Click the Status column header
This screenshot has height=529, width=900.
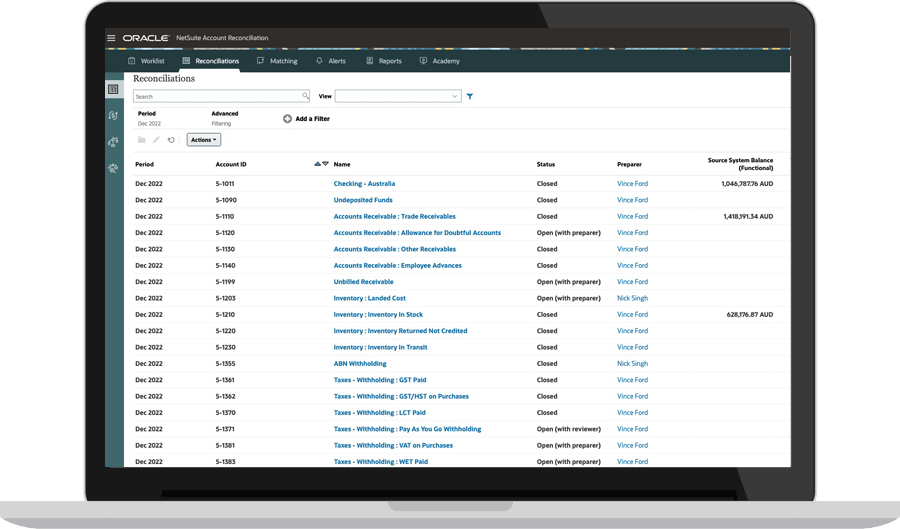click(x=546, y=164)
